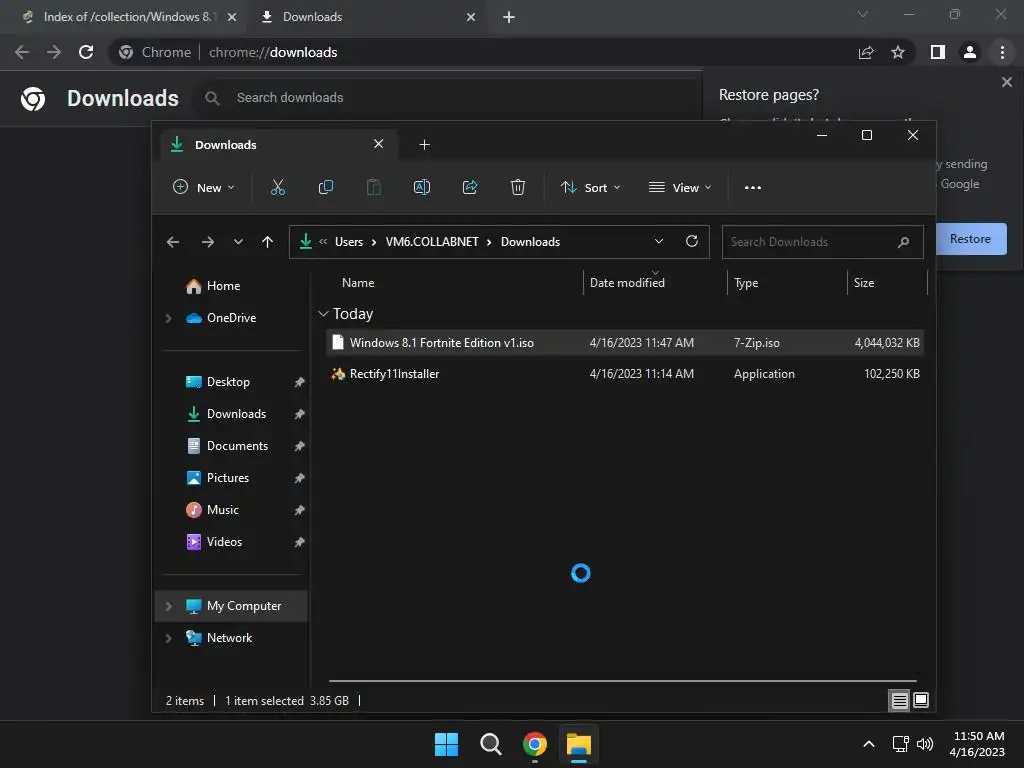This screenshot has height=768, width=1024.
Task: Open recent locations dropdown chevron
Action: click(238, 242)
